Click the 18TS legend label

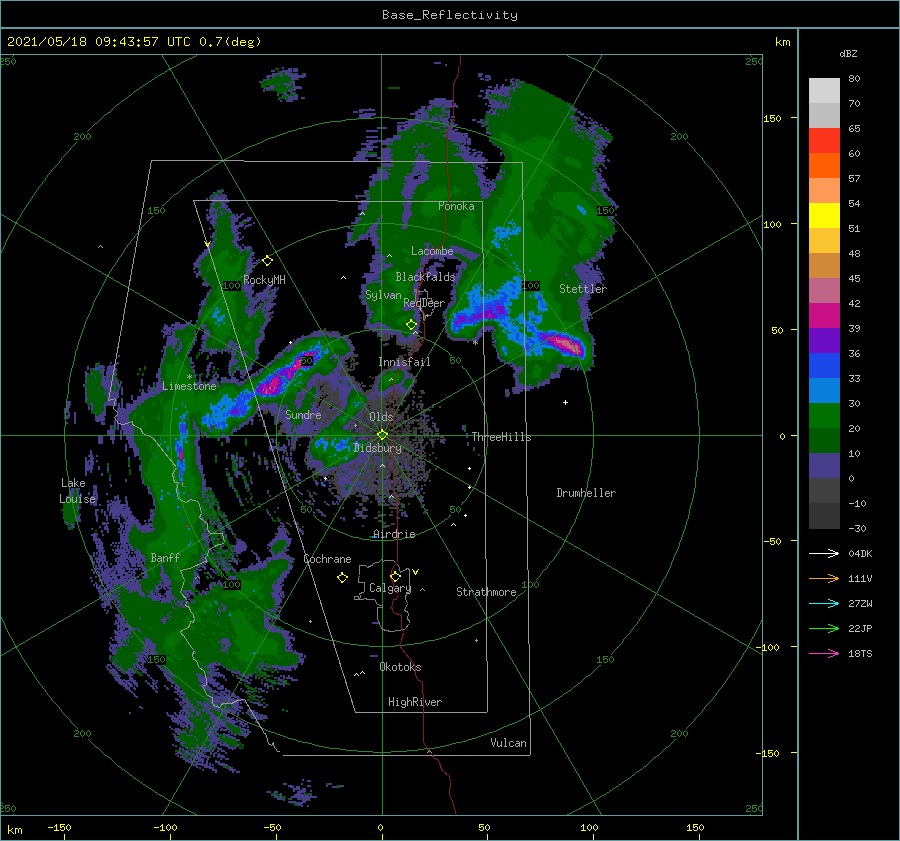(860, 653)
